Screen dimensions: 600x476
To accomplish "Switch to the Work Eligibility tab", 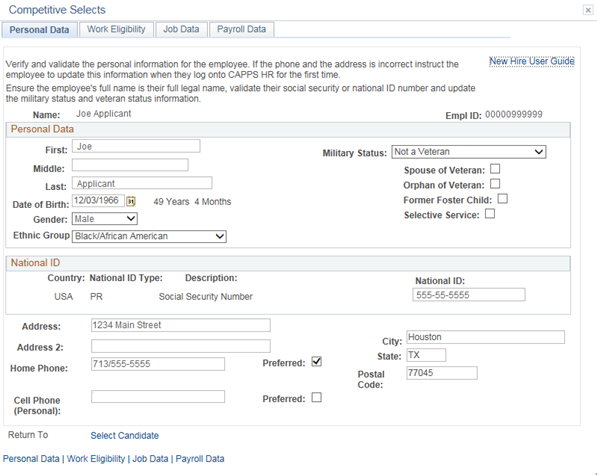I will click(x=116, y=29).
